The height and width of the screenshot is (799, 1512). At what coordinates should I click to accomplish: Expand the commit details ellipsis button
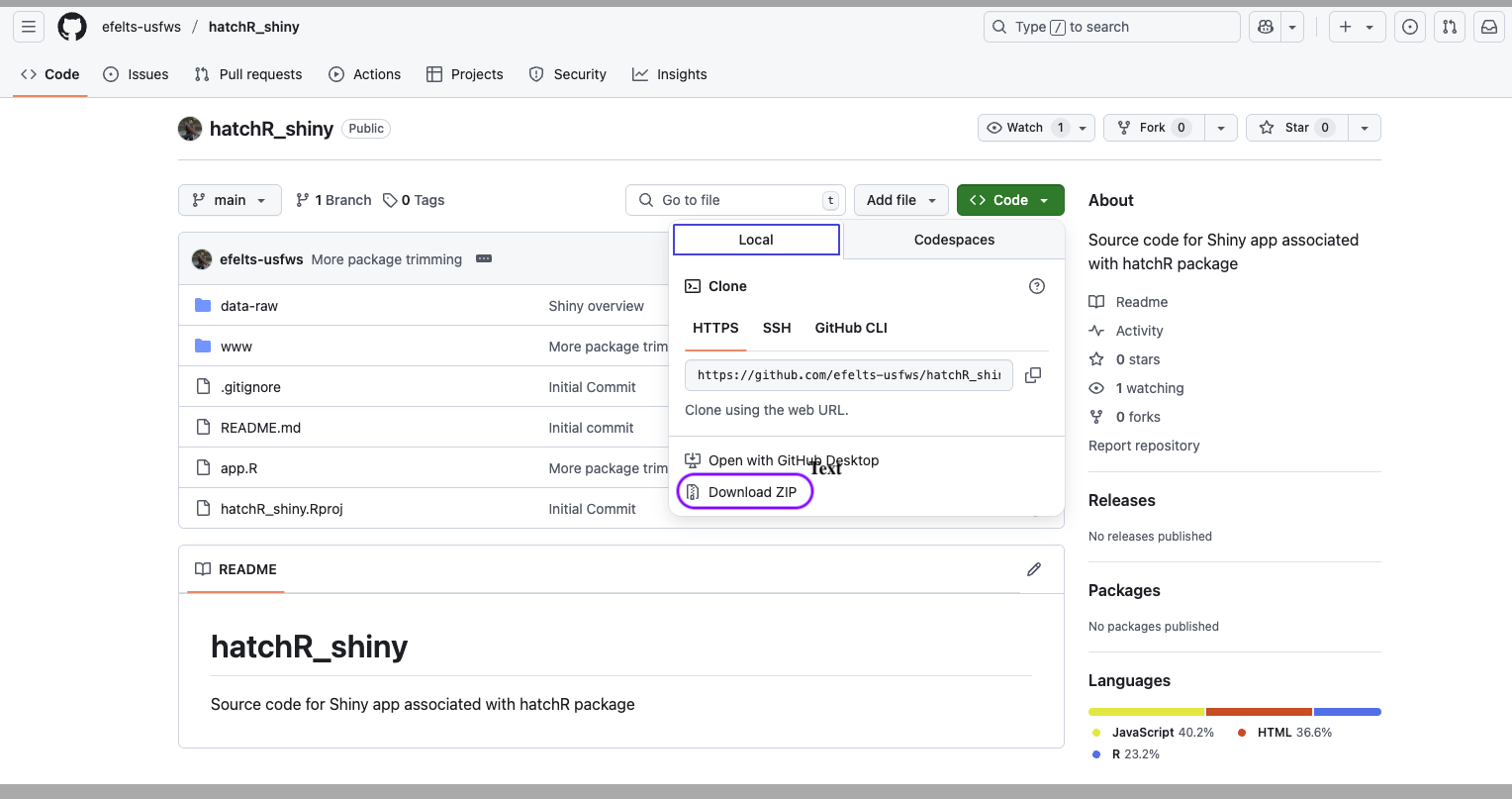[484, 259]
